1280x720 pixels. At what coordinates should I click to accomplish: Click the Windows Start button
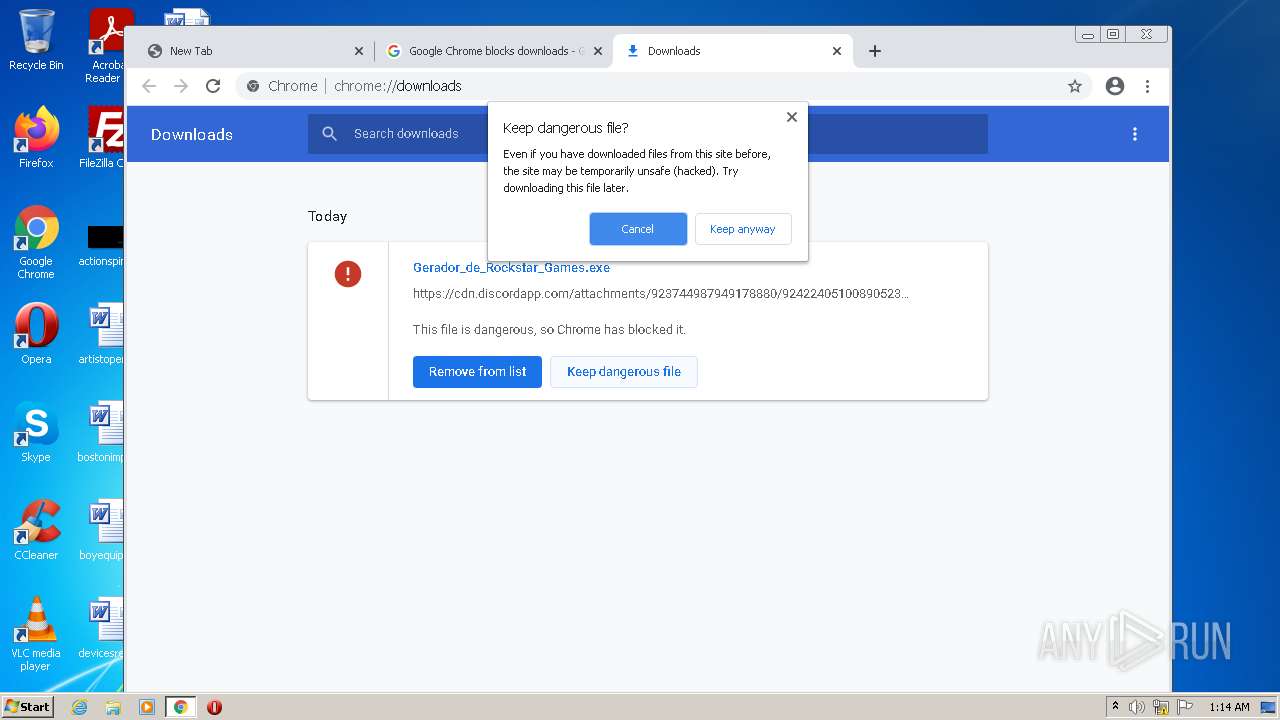[28, 706]
